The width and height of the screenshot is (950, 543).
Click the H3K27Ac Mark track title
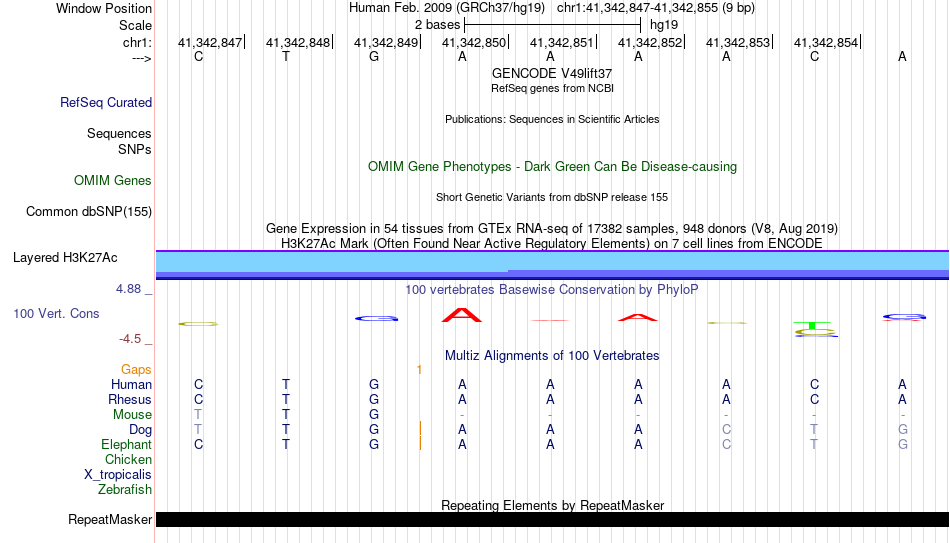552,244
